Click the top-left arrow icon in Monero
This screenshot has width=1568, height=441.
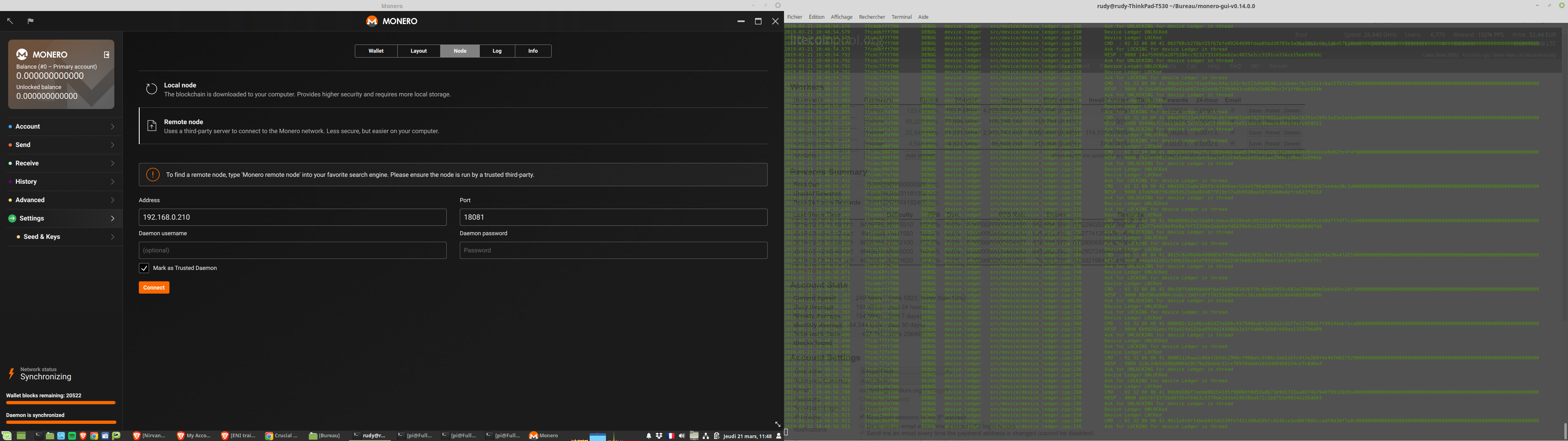point(10,21)
